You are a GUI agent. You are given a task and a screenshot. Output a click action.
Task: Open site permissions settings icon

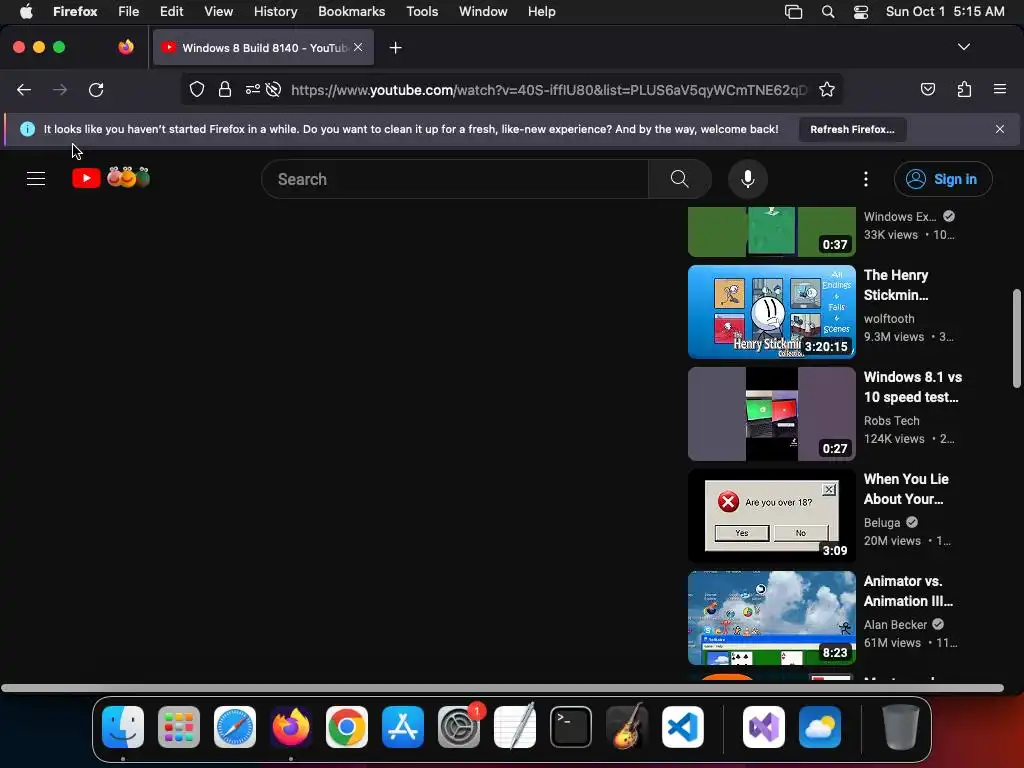coord(253,89)
